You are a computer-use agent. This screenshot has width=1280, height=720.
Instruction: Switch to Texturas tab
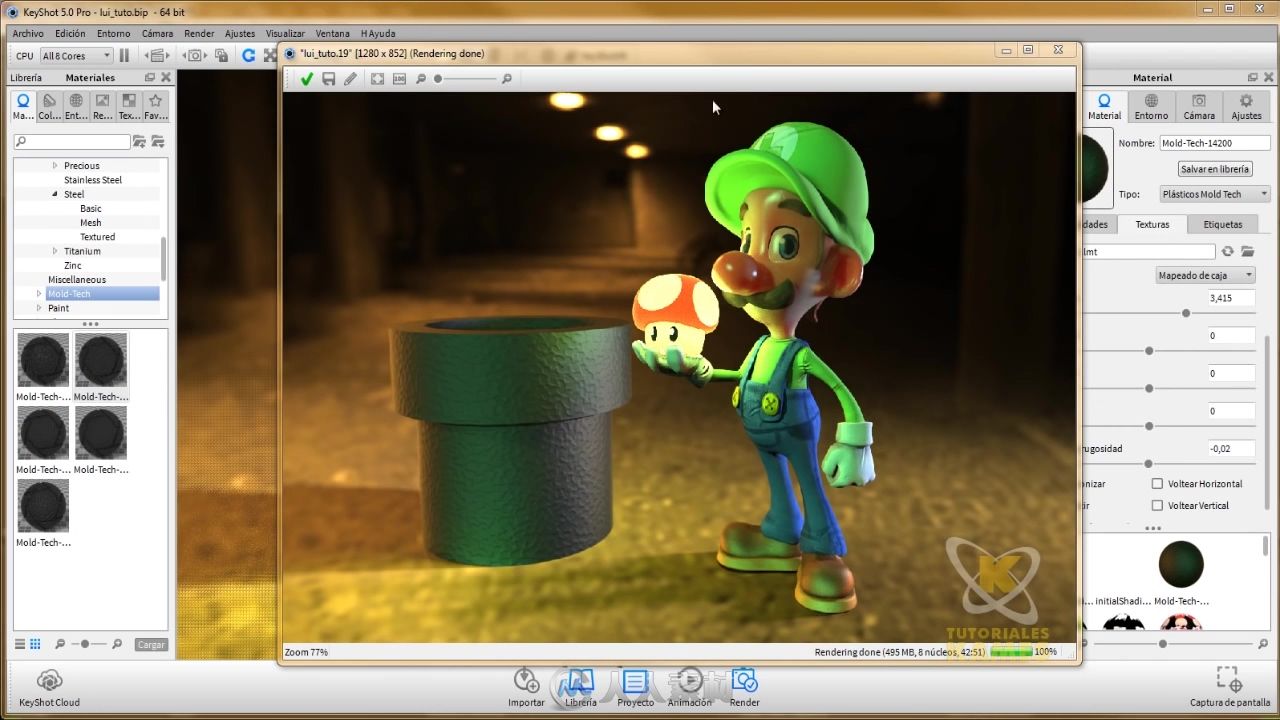[1152, 224]
